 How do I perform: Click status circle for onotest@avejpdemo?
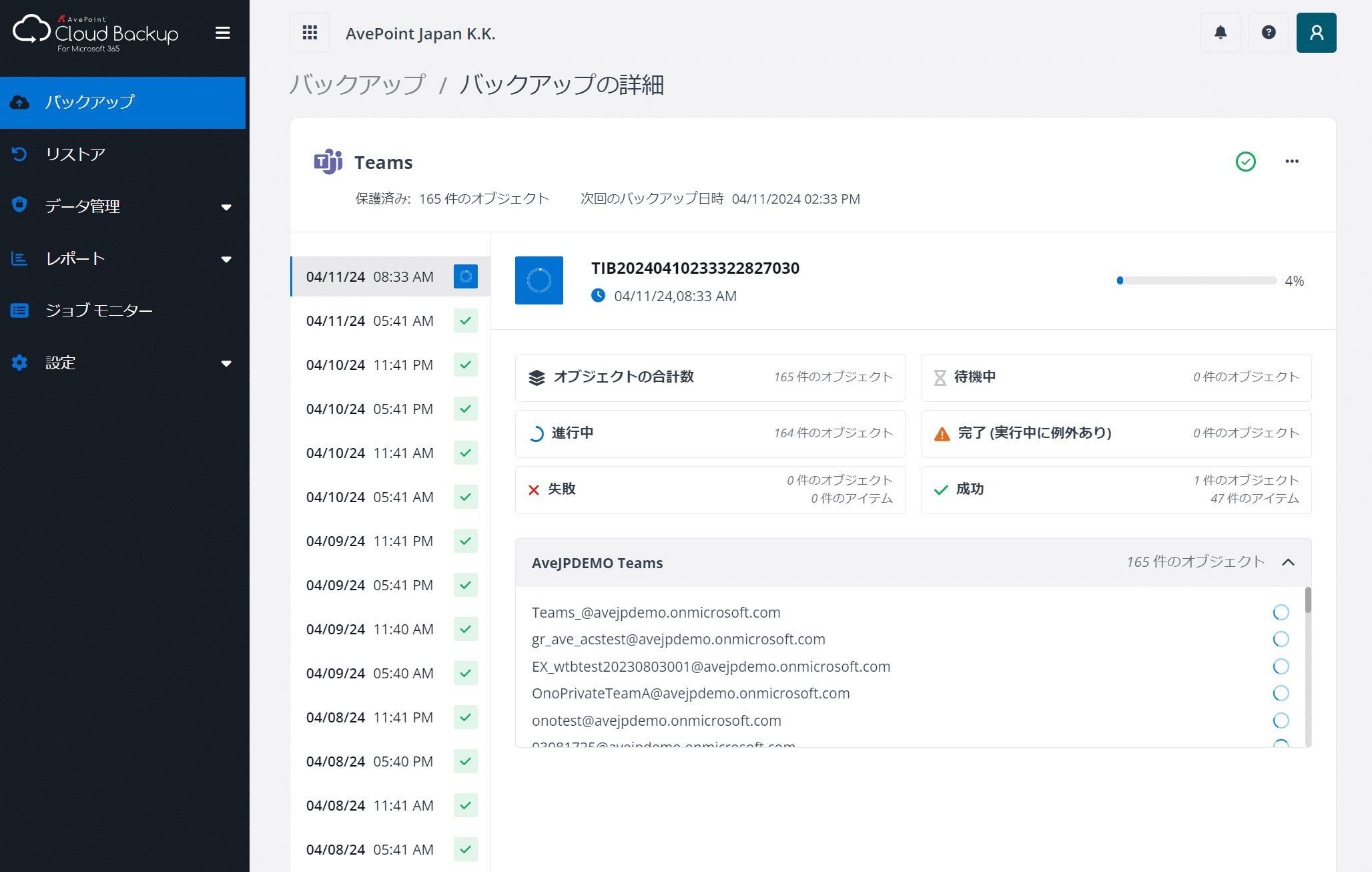pyautogui.click(x=1281, y=720)
